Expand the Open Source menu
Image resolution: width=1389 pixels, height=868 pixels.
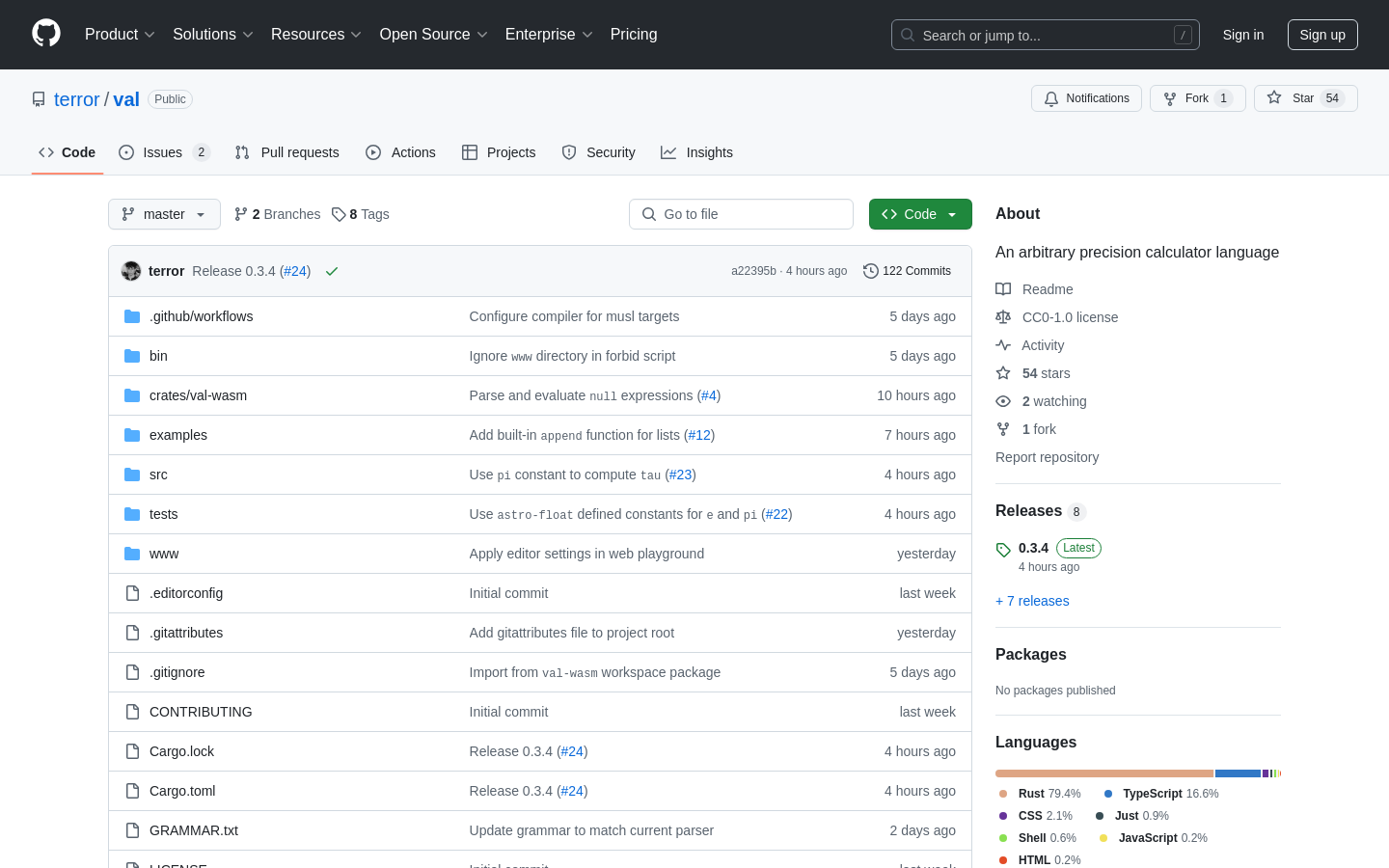(x=434, y=35)
